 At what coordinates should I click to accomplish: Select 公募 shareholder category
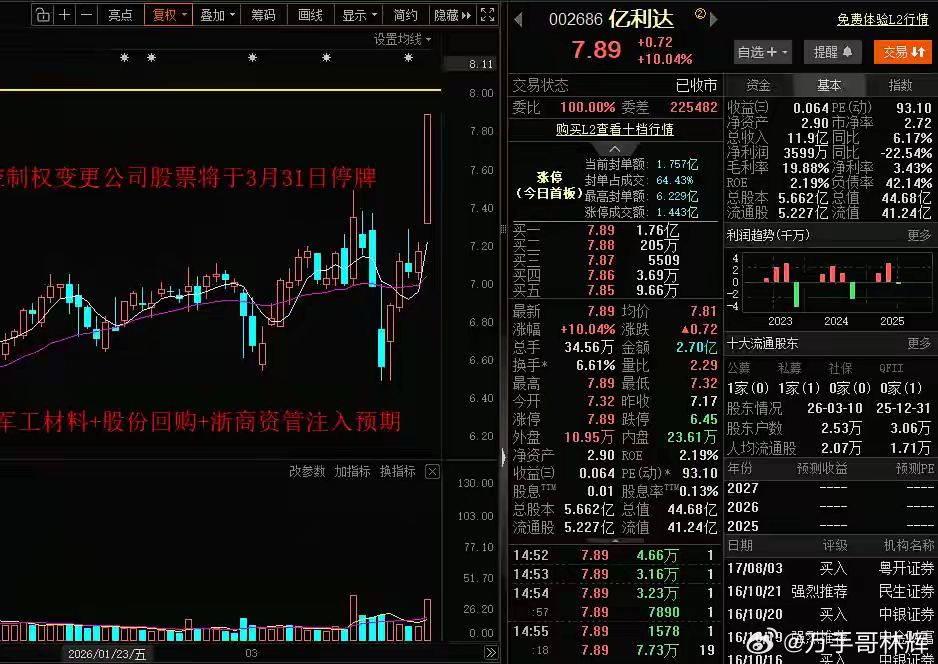point(739,368)
